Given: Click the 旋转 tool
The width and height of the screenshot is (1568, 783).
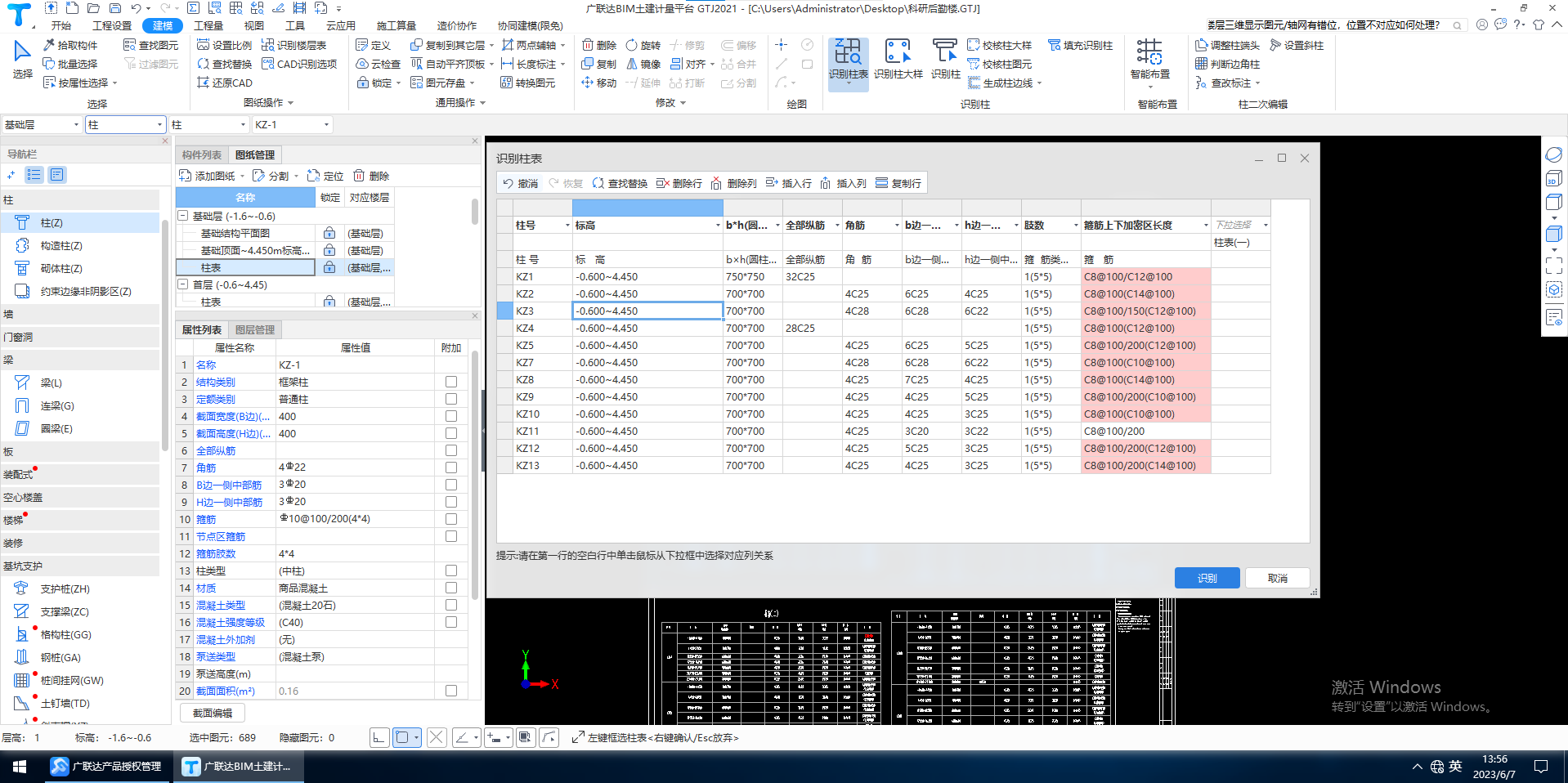Looking at the screenshot, I should (643, 45).
